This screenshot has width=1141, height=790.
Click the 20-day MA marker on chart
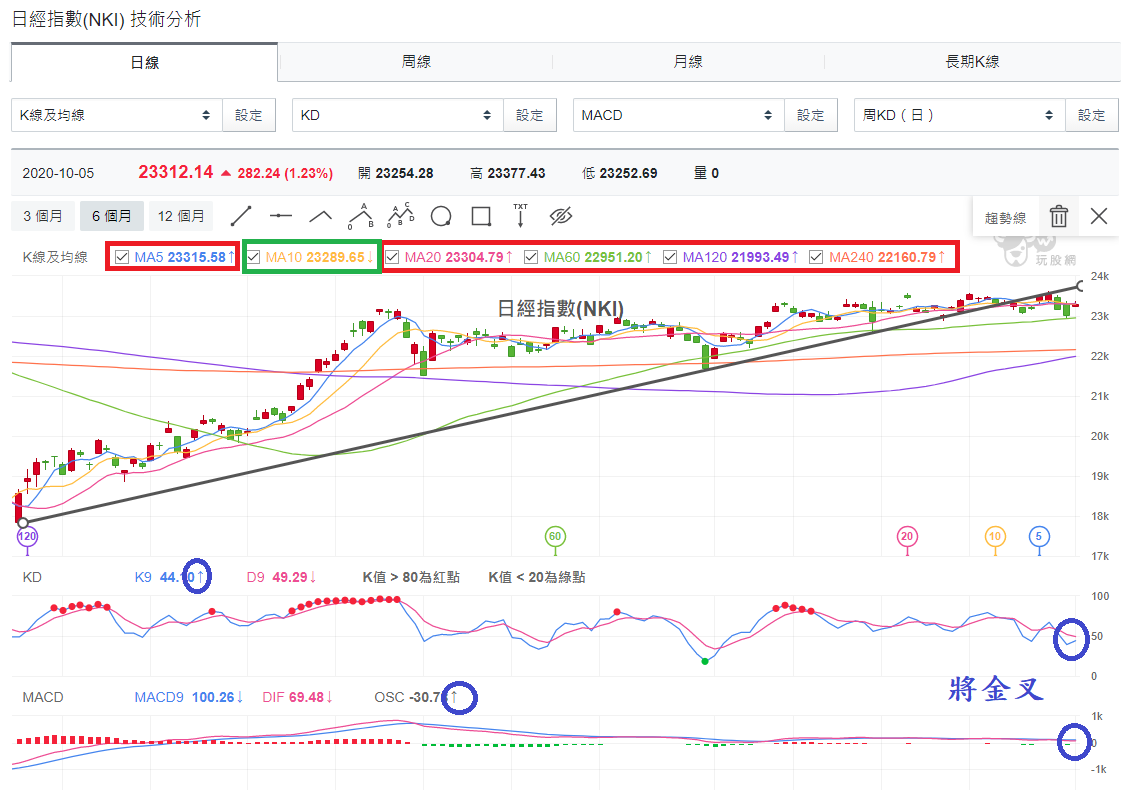point(907,537)
